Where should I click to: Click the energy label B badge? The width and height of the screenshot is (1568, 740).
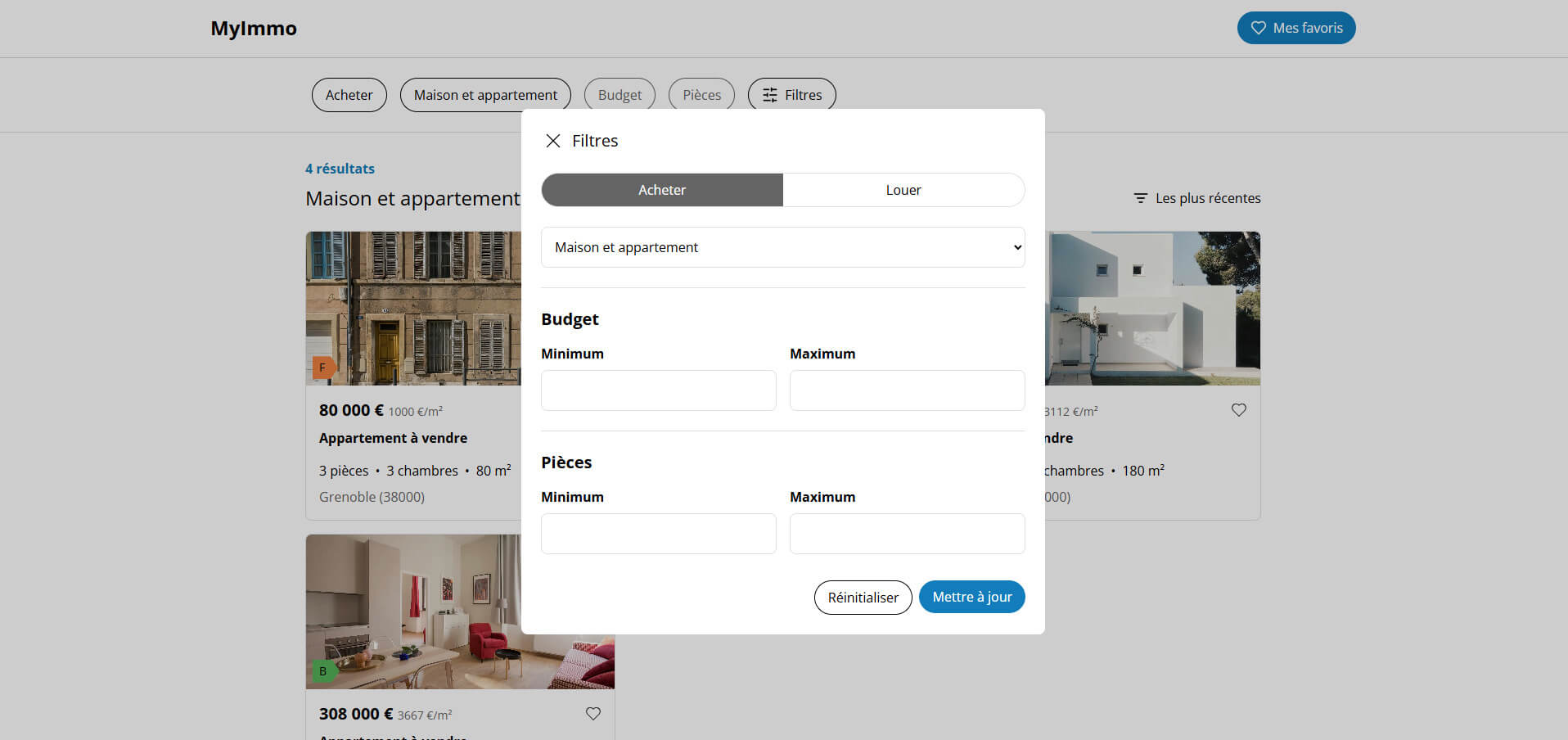click(323, 671)
